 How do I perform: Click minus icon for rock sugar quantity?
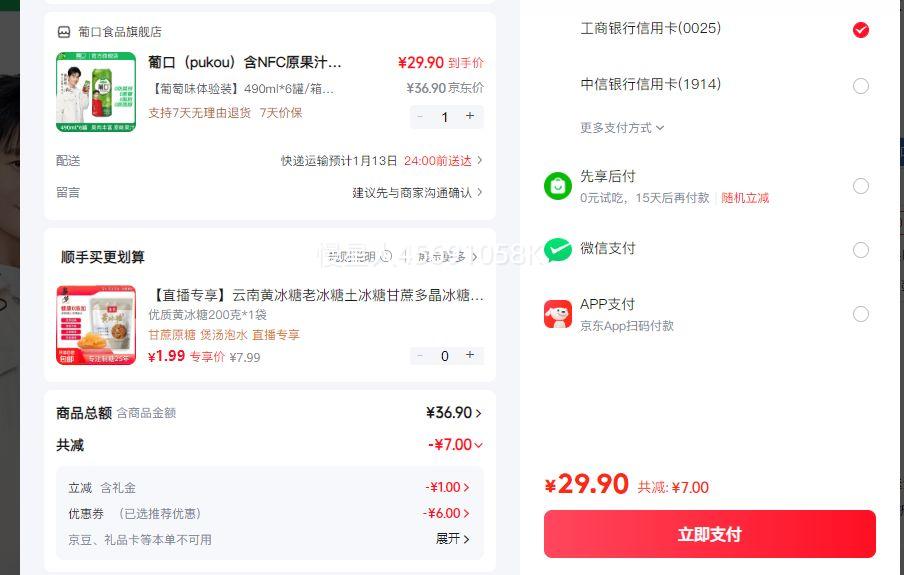[x=420, y=355]
